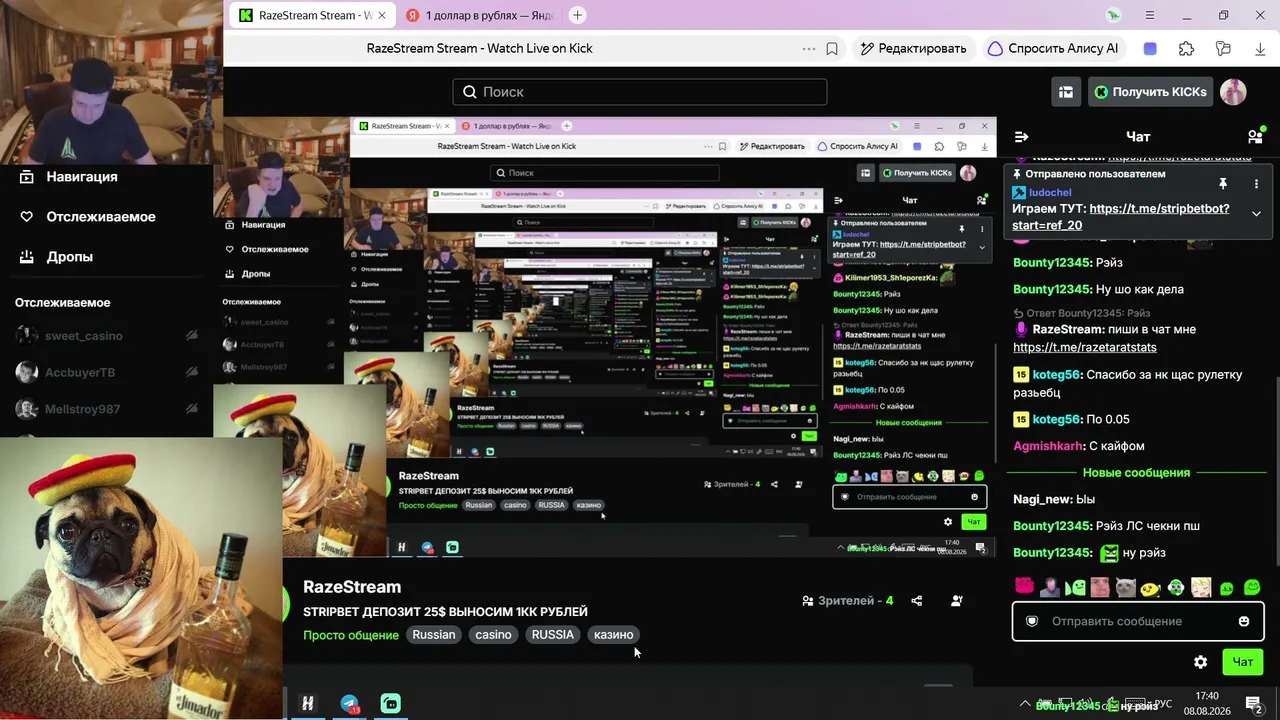Open the chat users list icon

pyautogui.click(x=1255, y=137)
